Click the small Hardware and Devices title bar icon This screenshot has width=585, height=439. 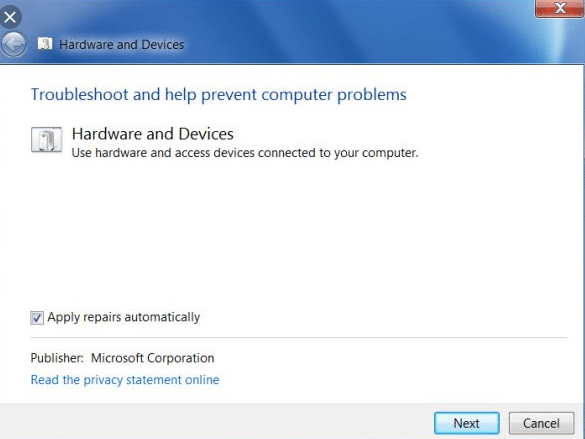(x=45, y=44)
